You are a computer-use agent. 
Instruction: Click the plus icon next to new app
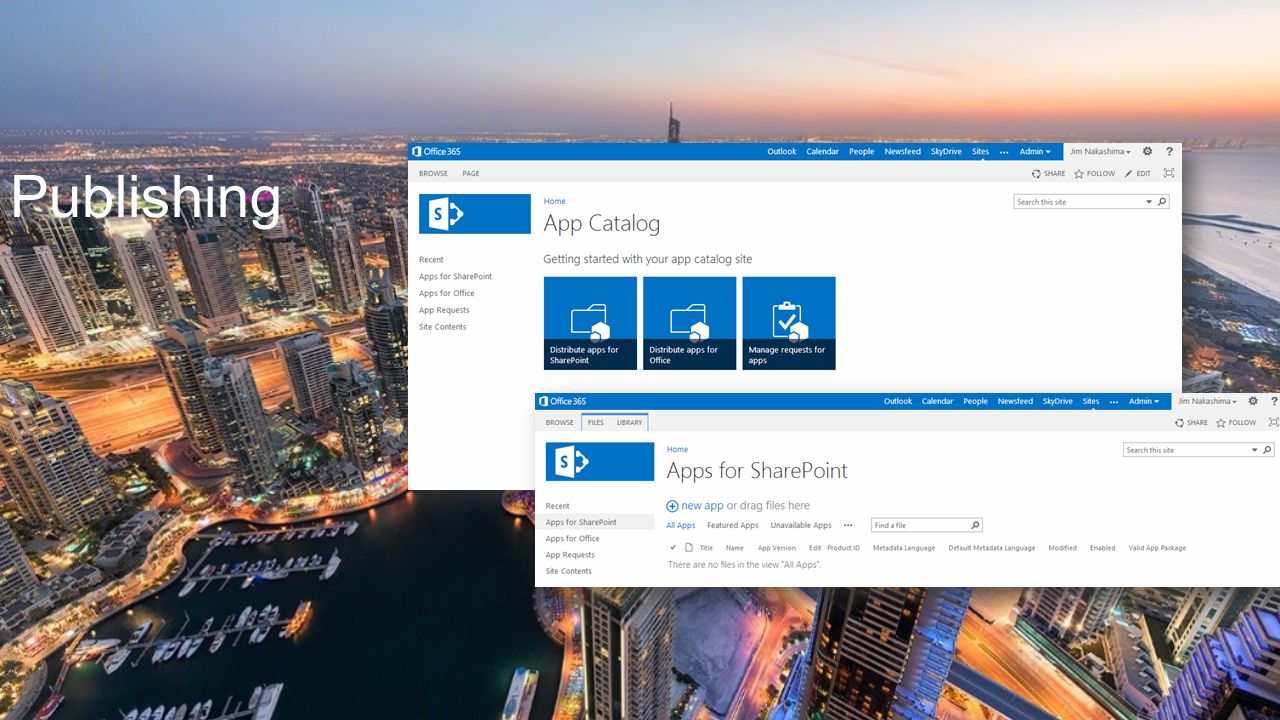click(x=672, y=506)
